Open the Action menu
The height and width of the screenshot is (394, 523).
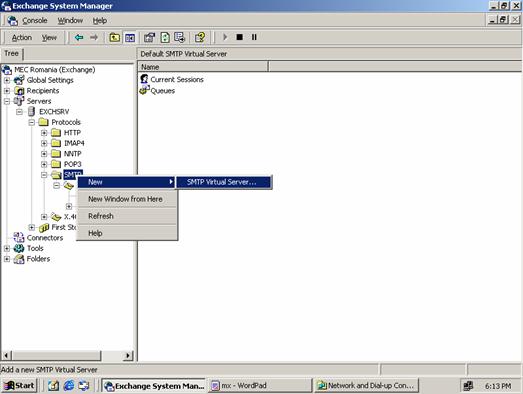click(22, 37)
